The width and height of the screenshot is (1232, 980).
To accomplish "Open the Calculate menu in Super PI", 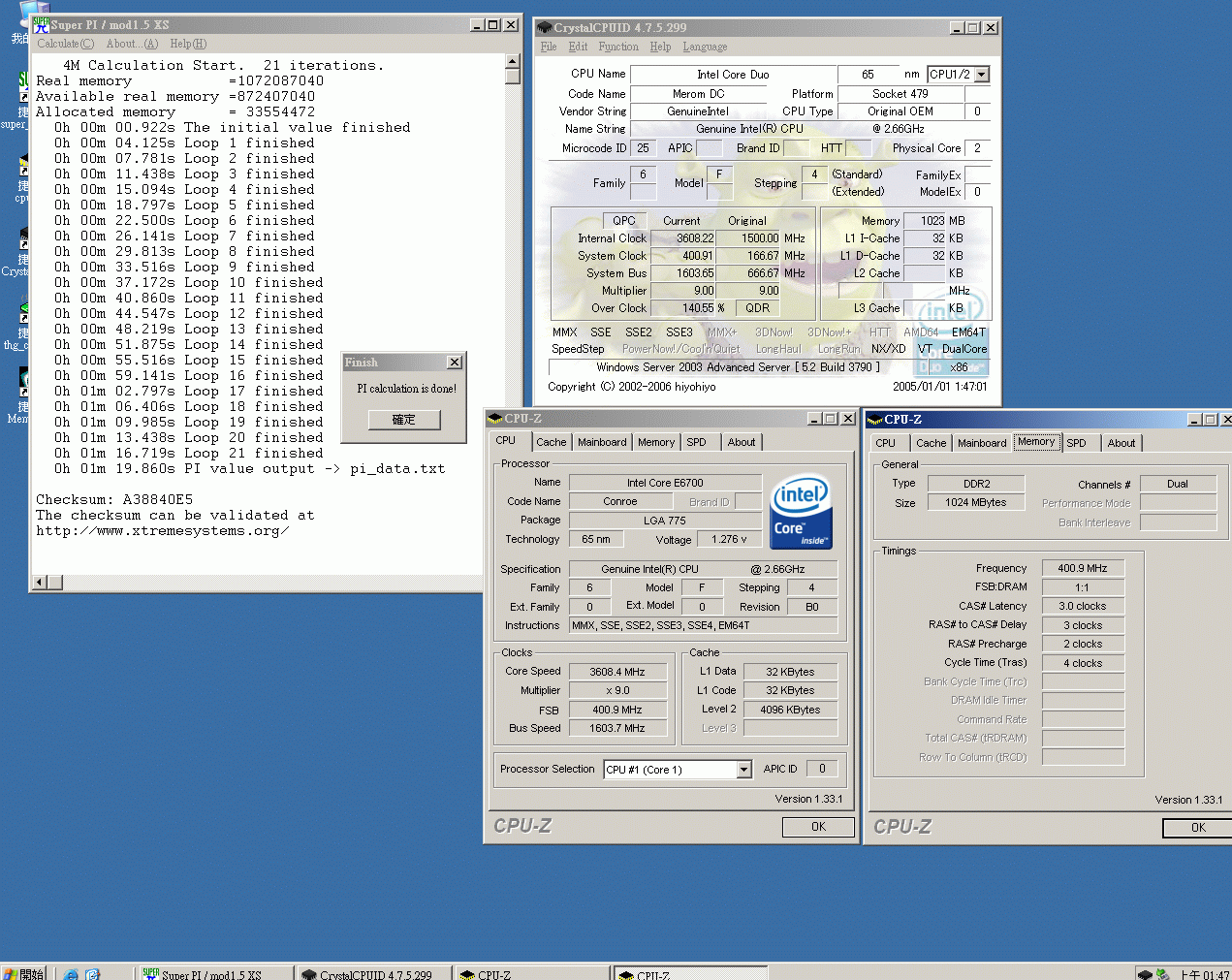I will click(66, 44).
